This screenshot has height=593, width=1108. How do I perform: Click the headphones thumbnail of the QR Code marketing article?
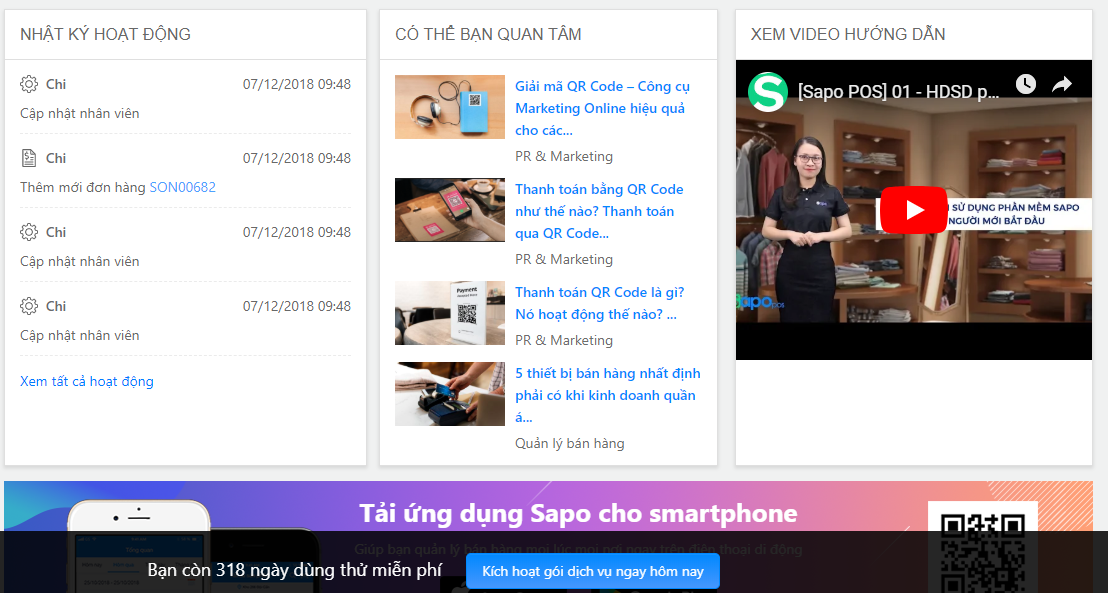tap(450, 107)
